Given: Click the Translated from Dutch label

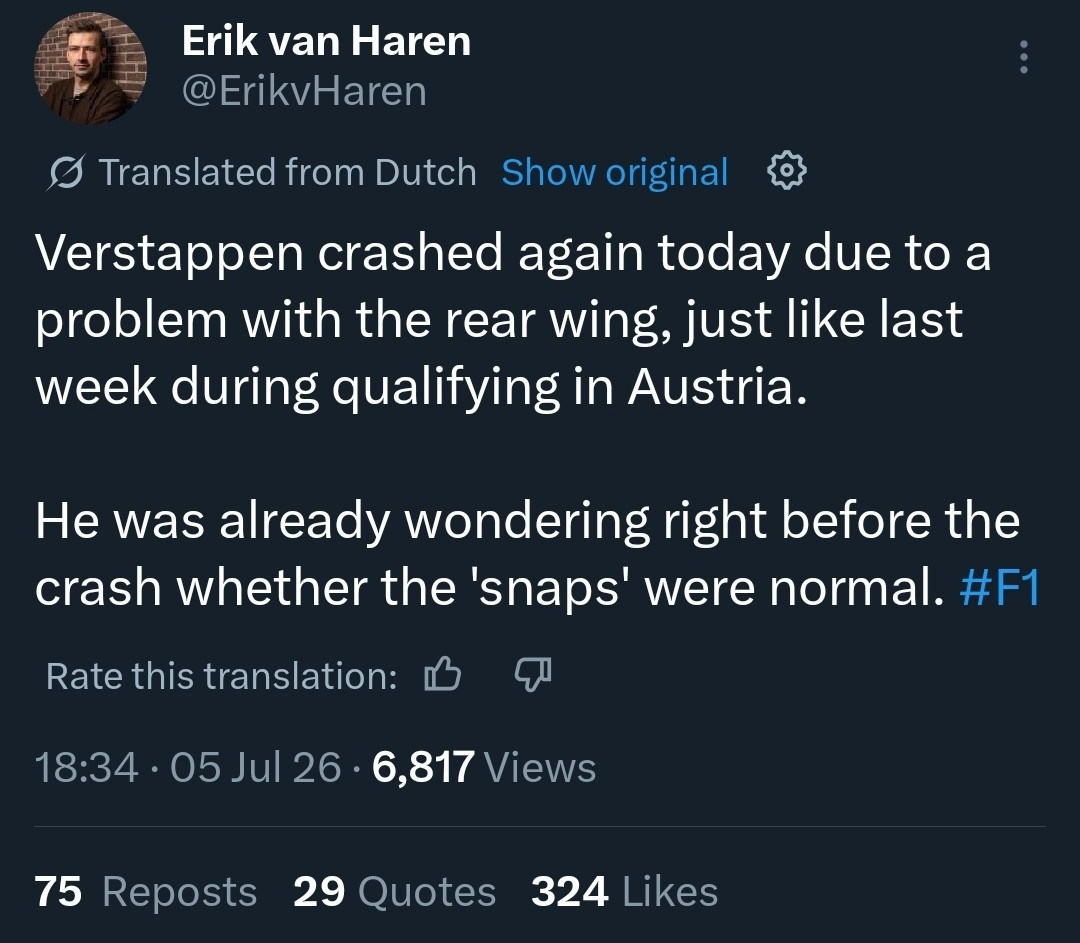Looking at the screenshot, I should pyautogui.click(x=288, y=172).
